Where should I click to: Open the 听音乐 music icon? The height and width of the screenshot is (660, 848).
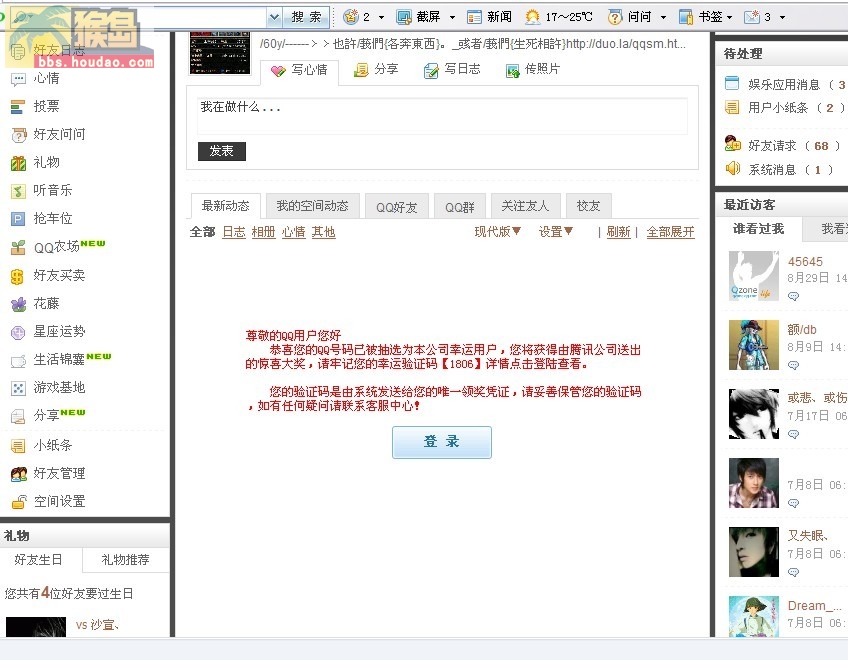[18, 191]
